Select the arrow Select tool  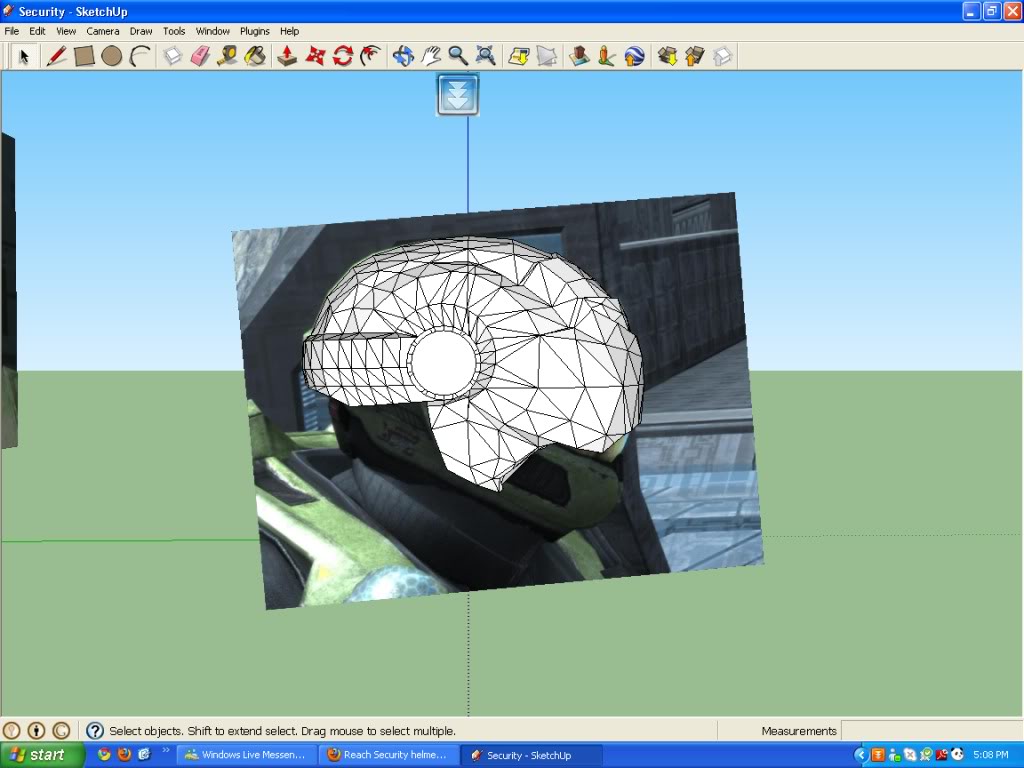click(24, 57)
